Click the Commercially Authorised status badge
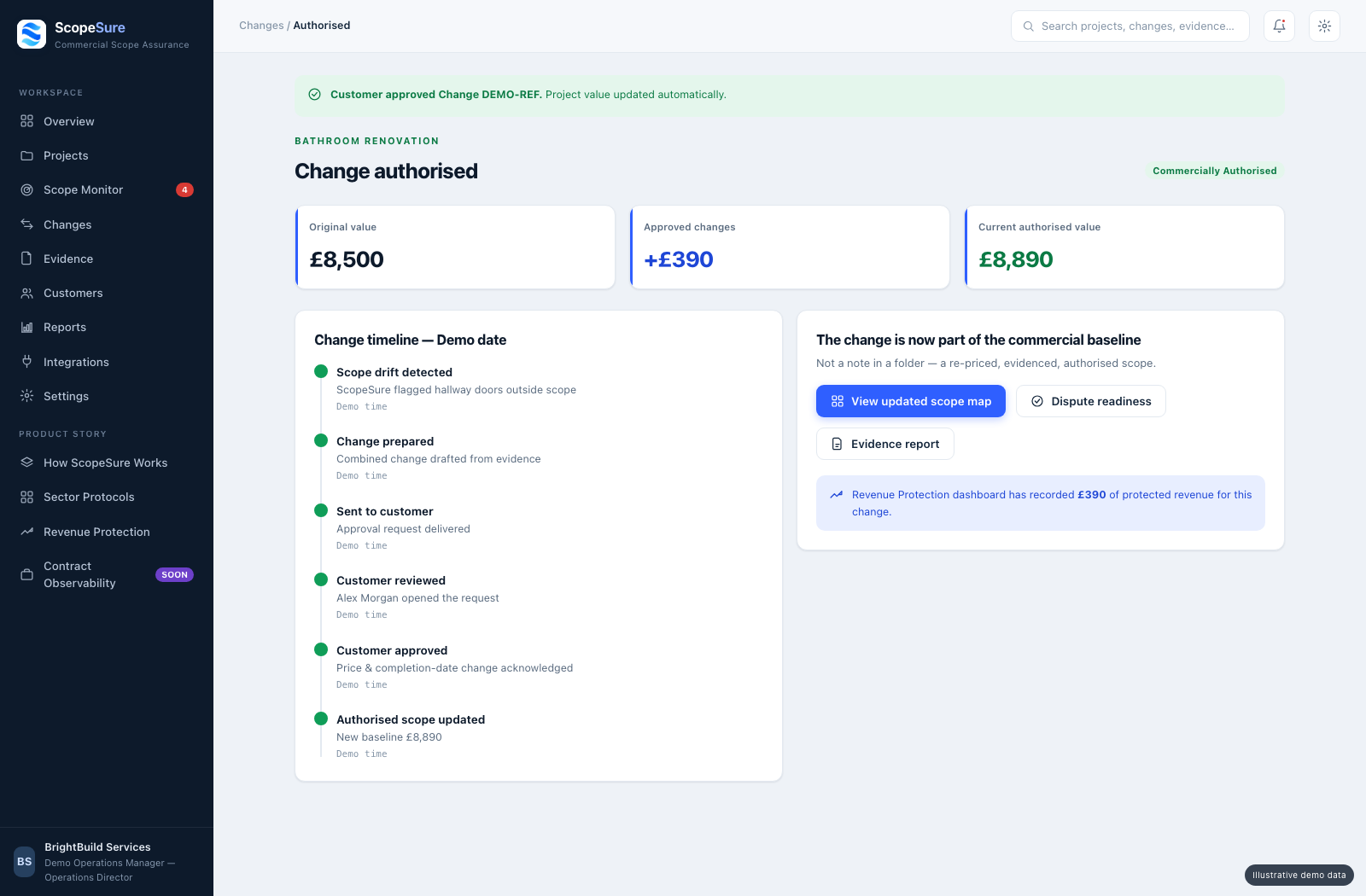Viewport: 1366px width, 896px height. [1215, 171]
